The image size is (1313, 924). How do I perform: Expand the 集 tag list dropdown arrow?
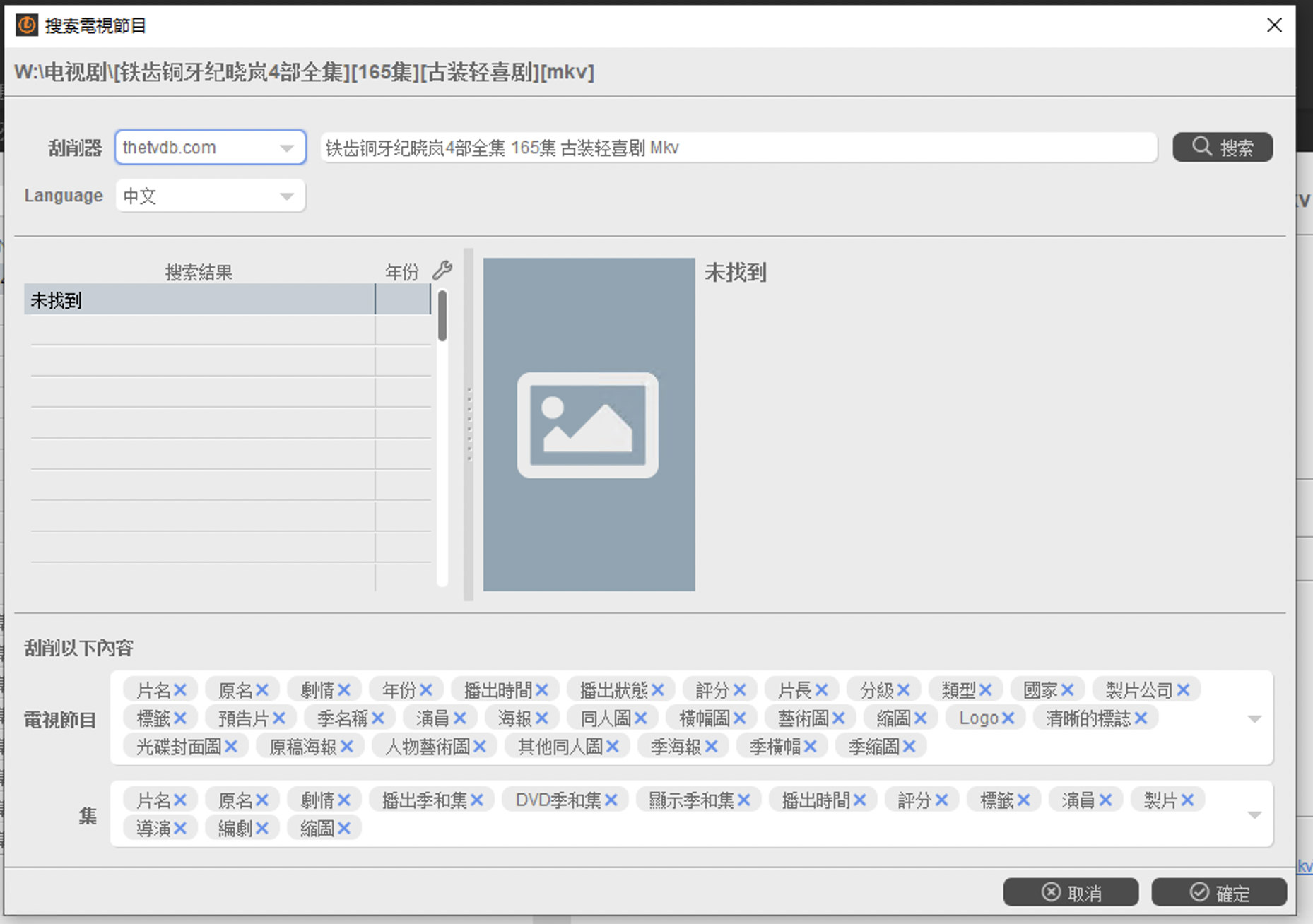(x=1254, y=815)
